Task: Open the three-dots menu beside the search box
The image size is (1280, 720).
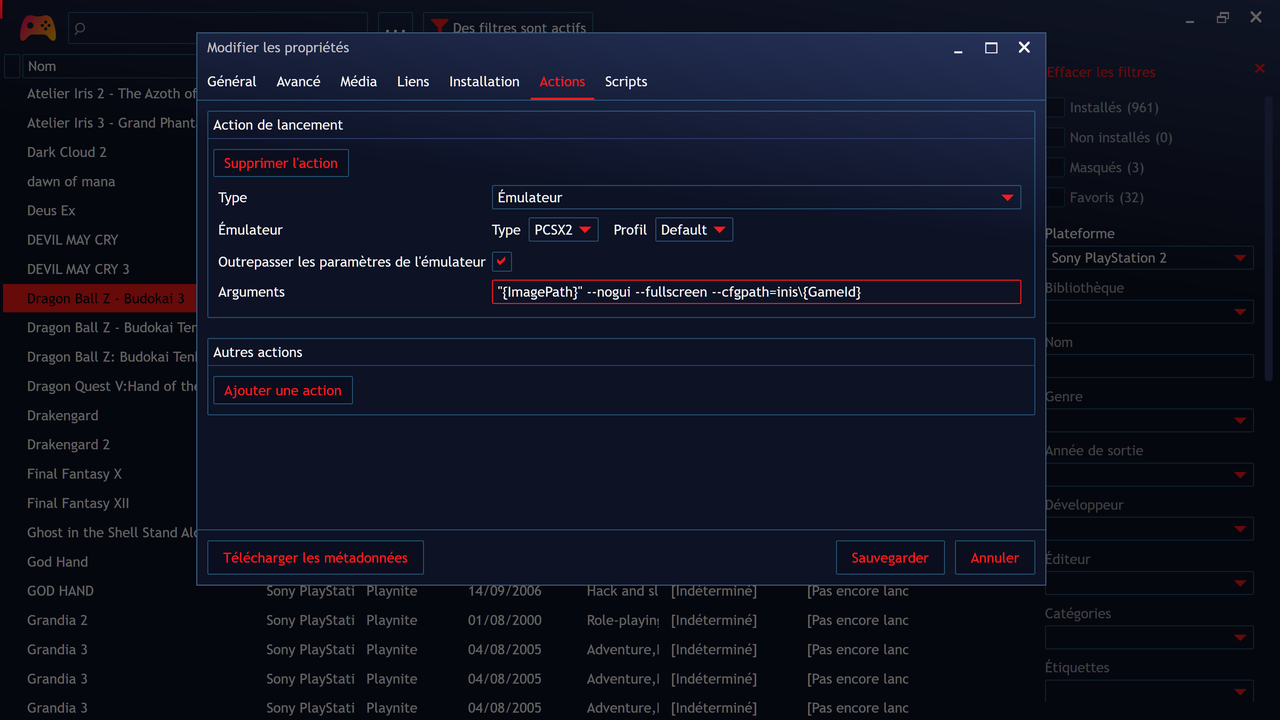Action: (395, 28)
